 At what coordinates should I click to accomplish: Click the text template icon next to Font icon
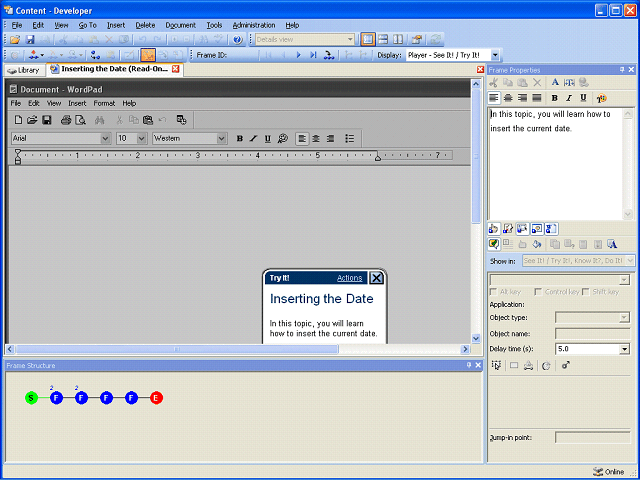pos(569,82)
